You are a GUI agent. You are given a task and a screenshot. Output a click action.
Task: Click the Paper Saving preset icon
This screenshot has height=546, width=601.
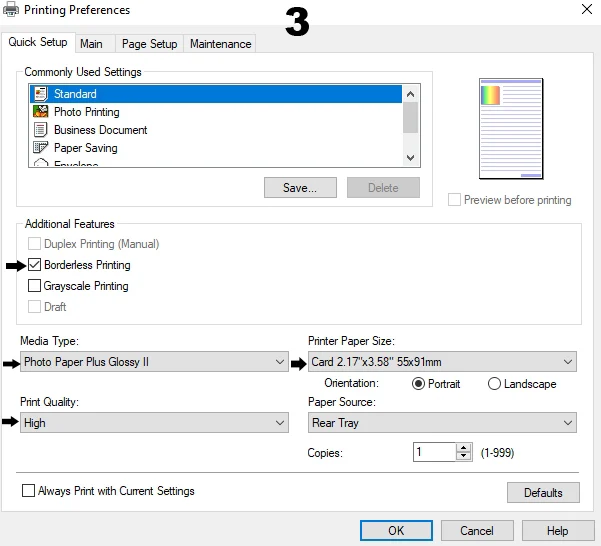[41, 148]
